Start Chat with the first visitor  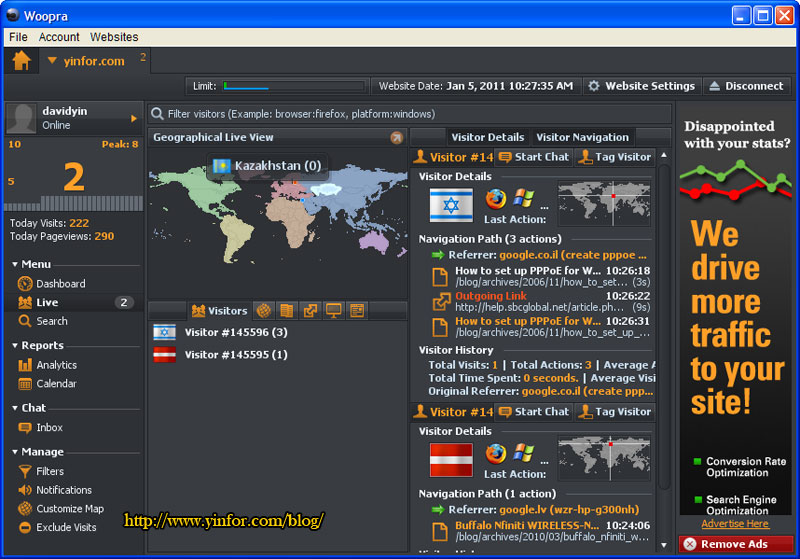(x=534, y=157)
